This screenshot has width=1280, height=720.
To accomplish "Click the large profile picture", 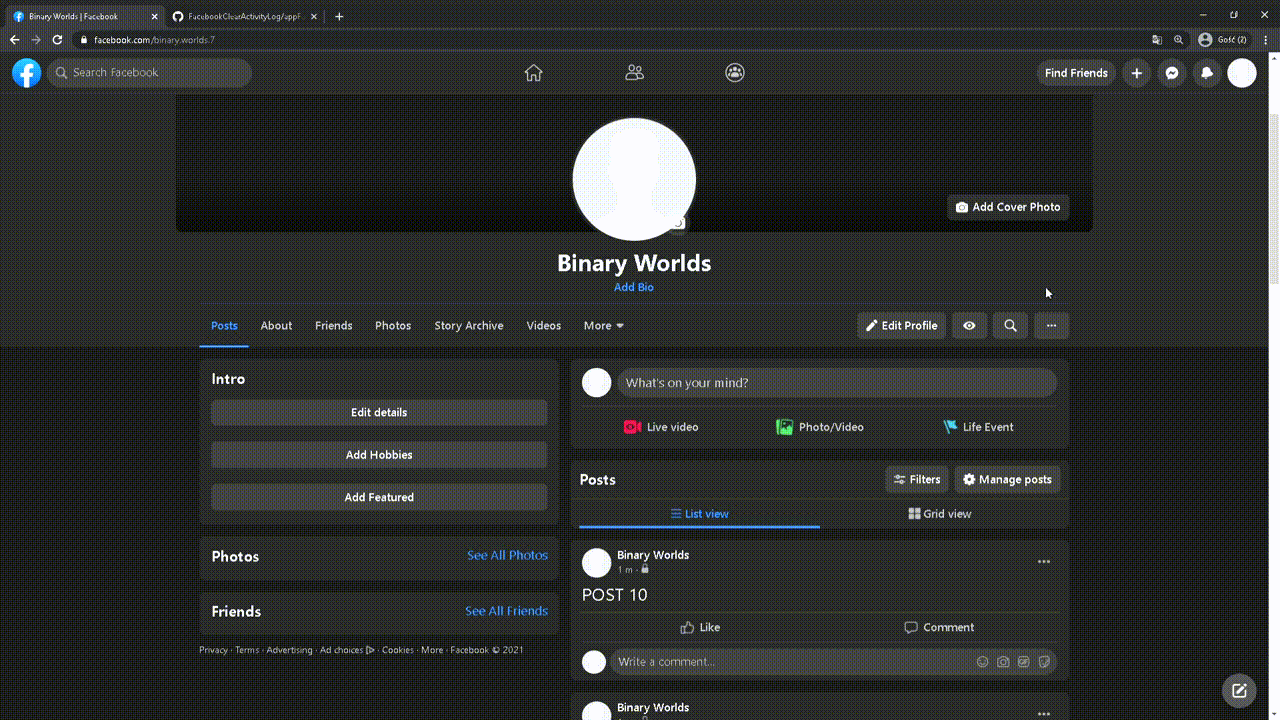I will (634, 179).
